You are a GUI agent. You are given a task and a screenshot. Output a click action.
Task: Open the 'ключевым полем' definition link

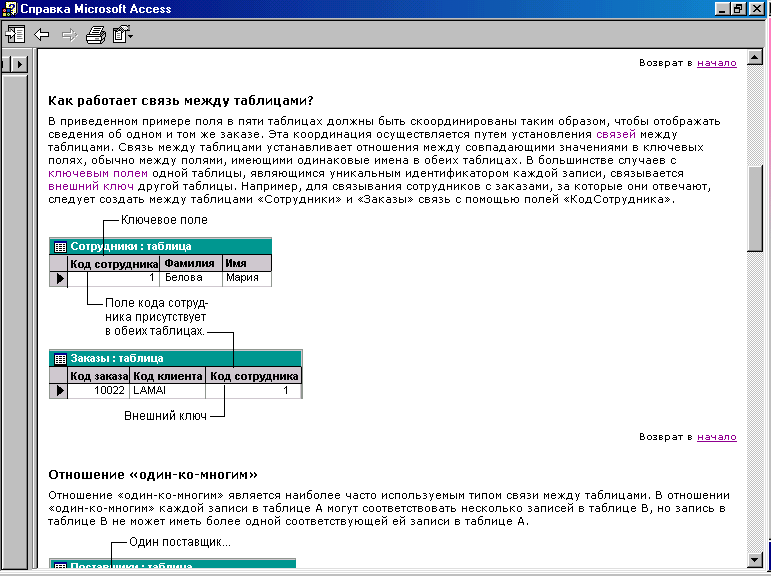[98, 173]
